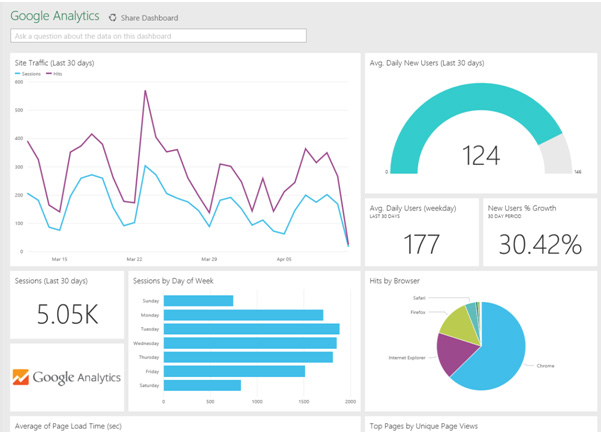
Task: Select the Tuesday bar in Sessions chart
Action: click(251, 329)
